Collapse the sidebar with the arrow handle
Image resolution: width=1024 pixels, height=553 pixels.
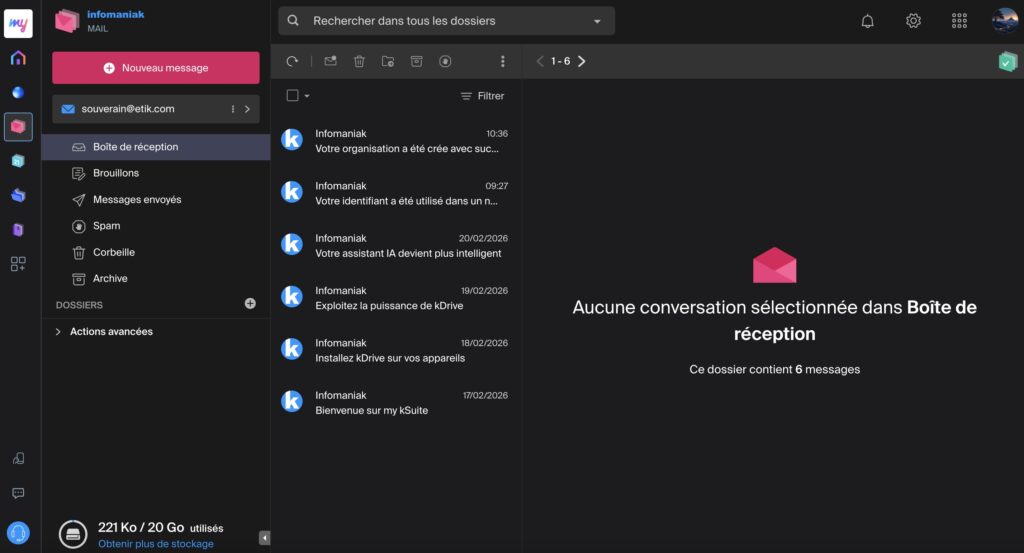264,538
